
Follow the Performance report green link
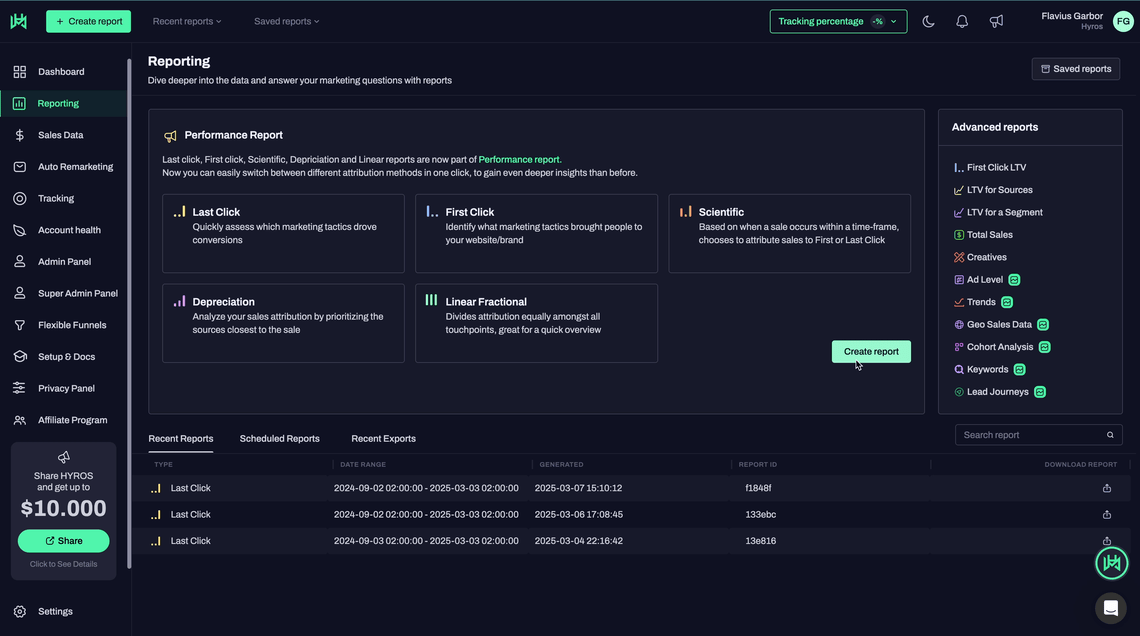pyautogui.click(x=520, y=159)
